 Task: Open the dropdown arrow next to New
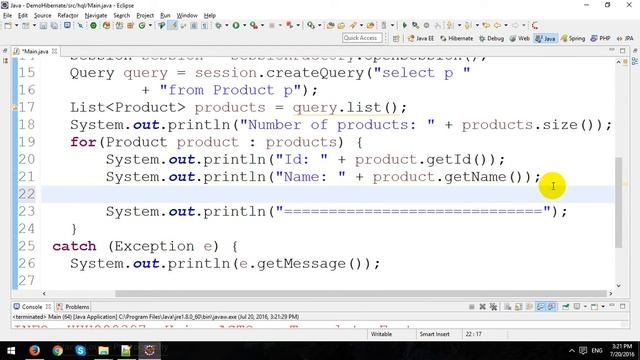coord(16,25)
